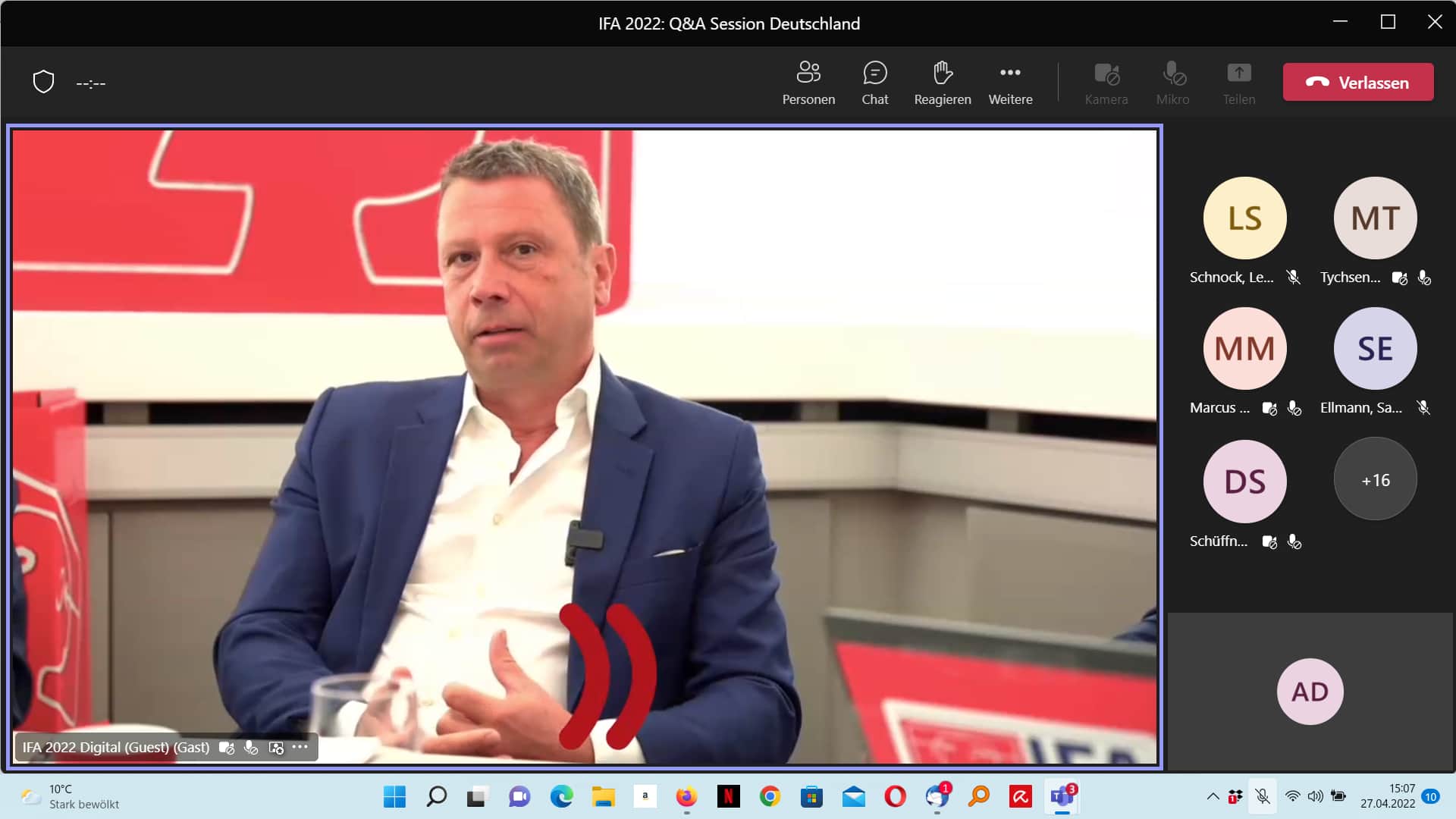Open the Reagieren reactions menu
This screenshot has width=1456, height=819.
pos(942,83)
